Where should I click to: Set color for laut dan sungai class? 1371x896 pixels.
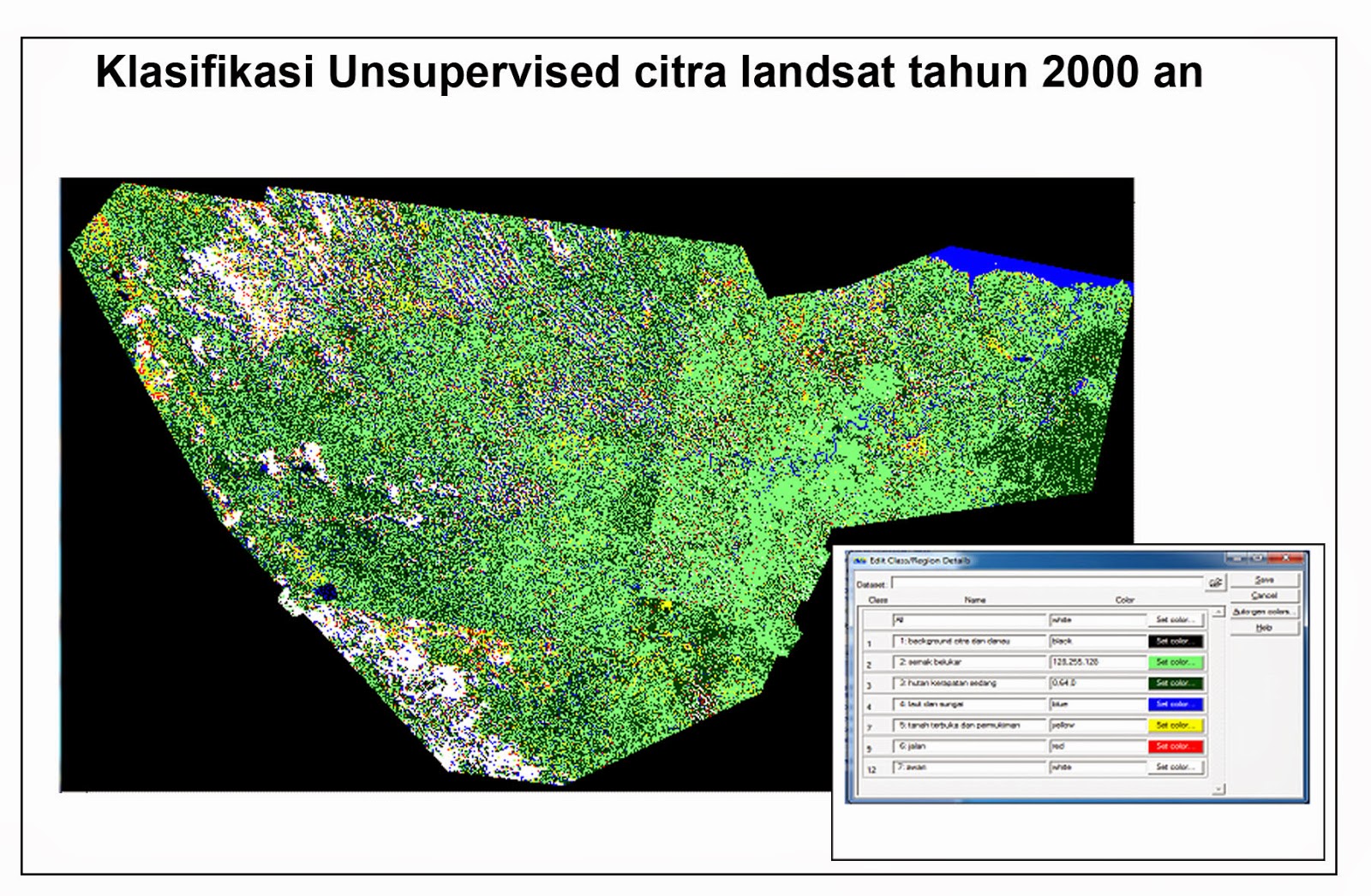[1176, 704]
